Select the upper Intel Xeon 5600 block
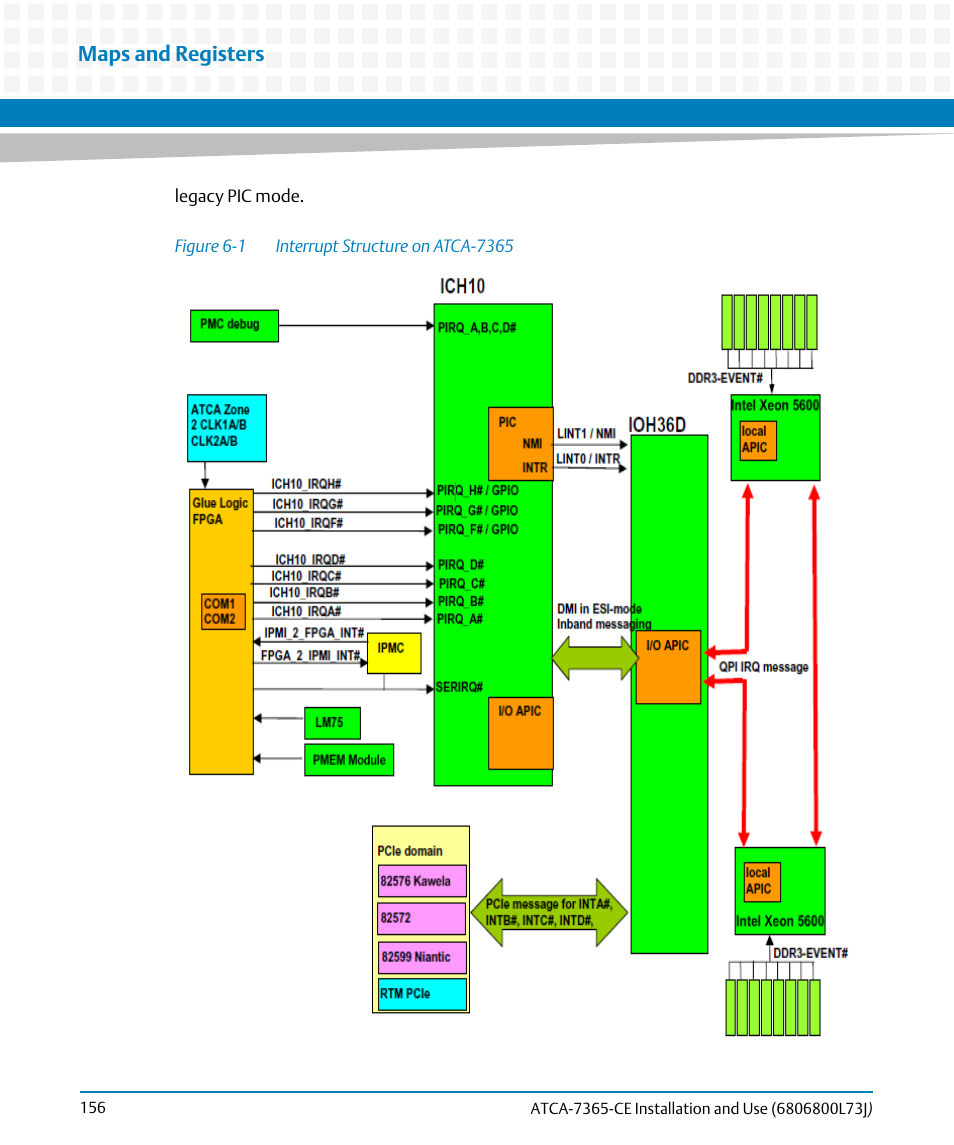This screenshot has width=954, height=1145. (x=776, y=437)
